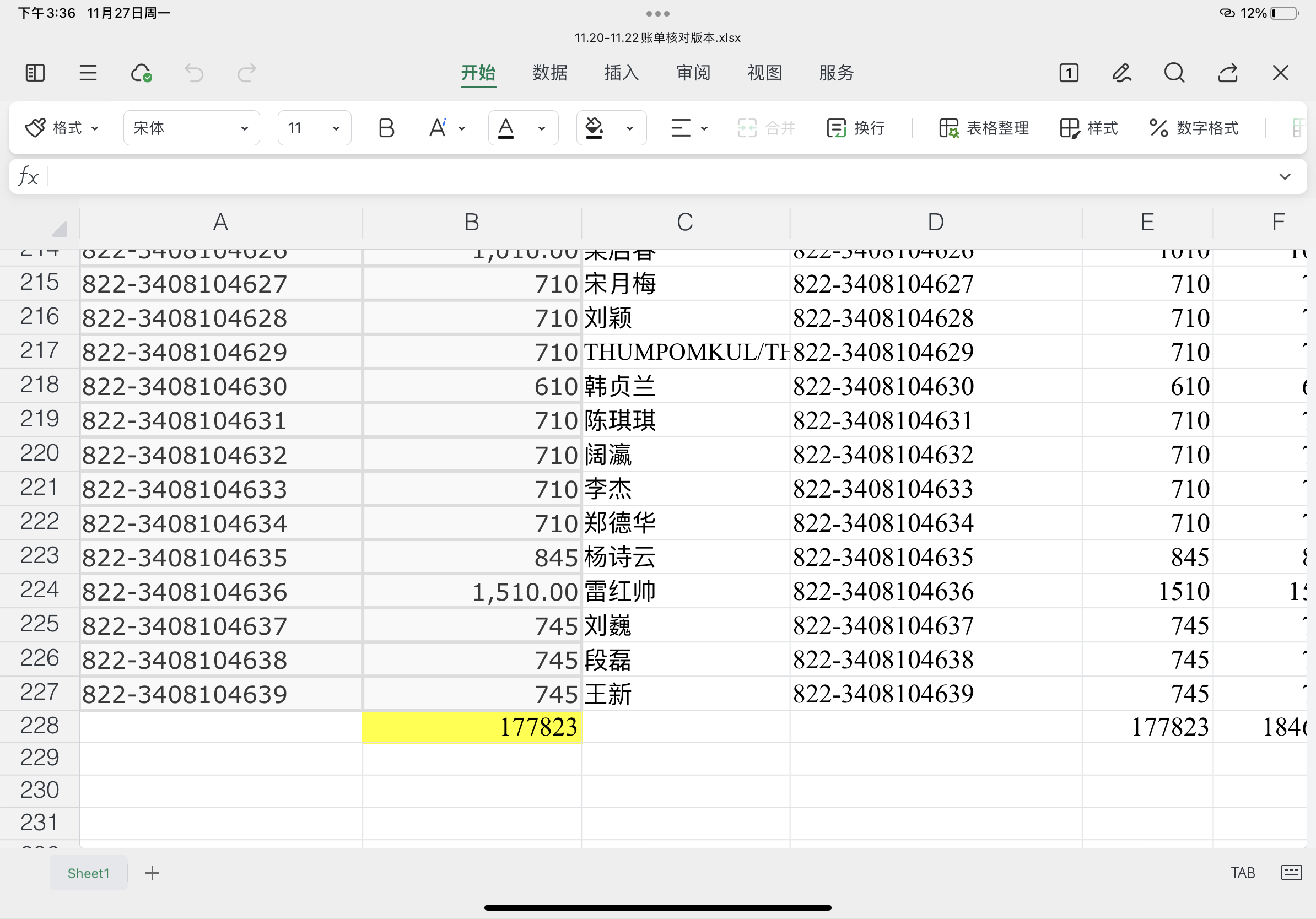The image size is (1316, 919).
Task: Select yellow cell containing 177823
Action: coord(472,727)
